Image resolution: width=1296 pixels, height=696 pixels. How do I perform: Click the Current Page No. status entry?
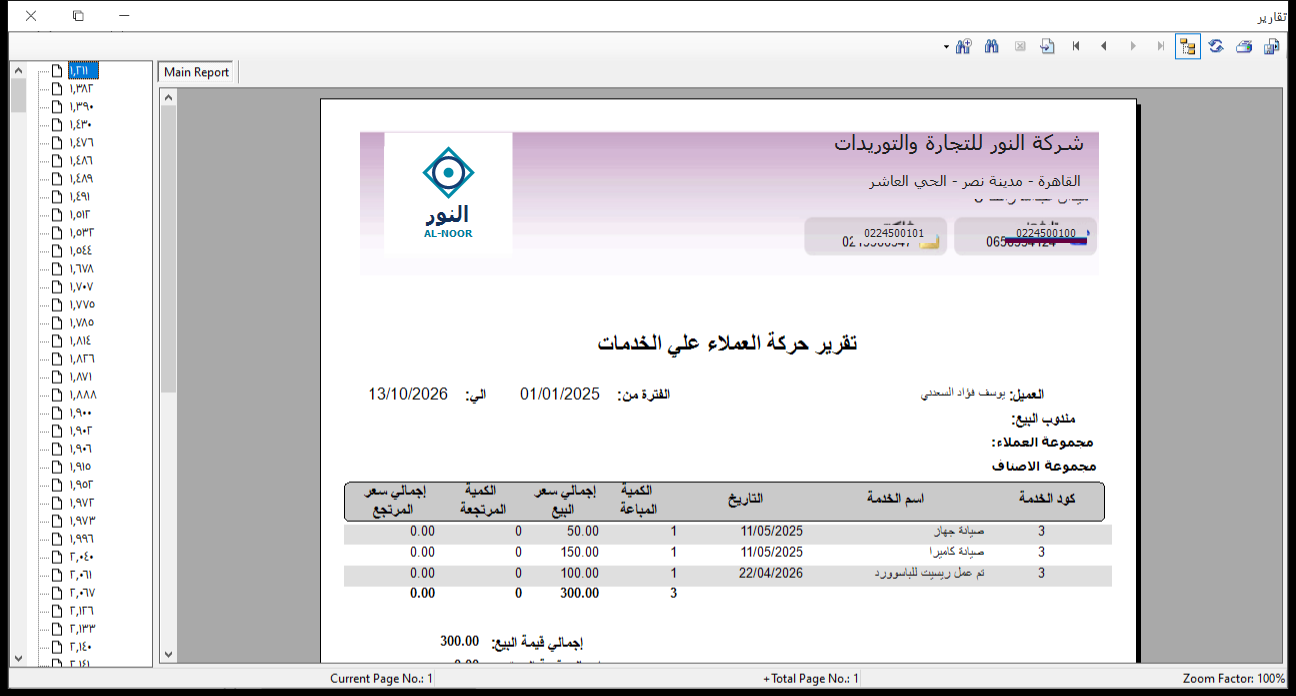coord(382,678)
